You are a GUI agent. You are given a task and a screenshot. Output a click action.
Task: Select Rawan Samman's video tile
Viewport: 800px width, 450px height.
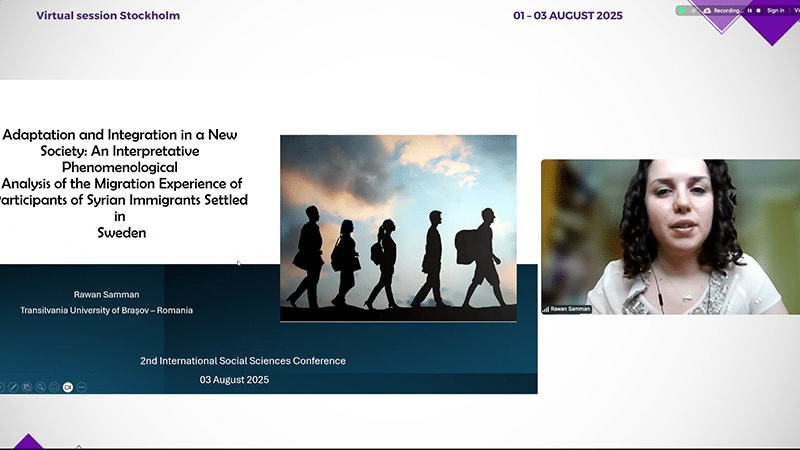[x=664, y=236]
